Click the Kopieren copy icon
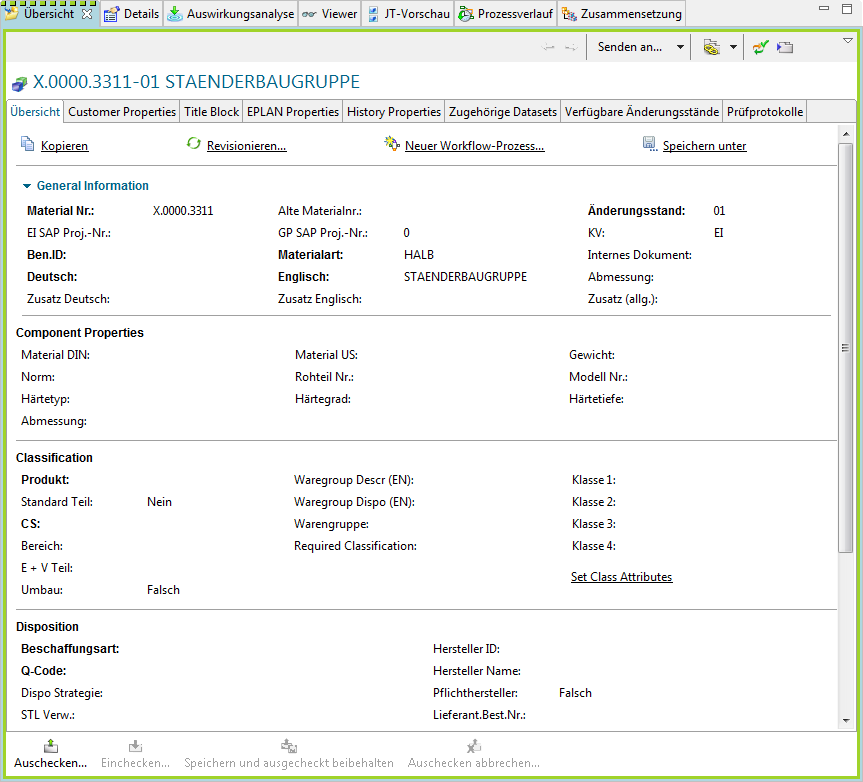This screenshot has width=863, height=782. click(x=27, y=145)
